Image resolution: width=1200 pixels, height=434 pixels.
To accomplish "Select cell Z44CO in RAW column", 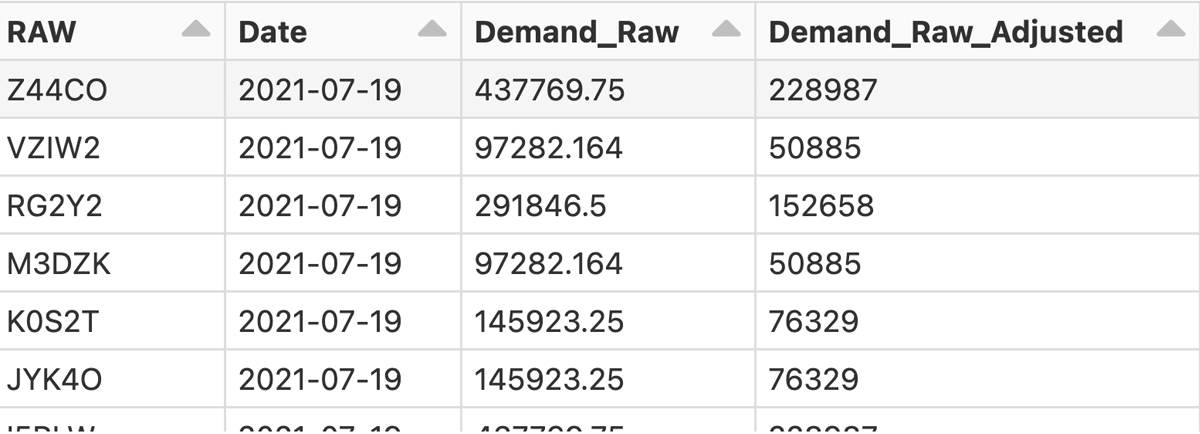I will point(57,90).
